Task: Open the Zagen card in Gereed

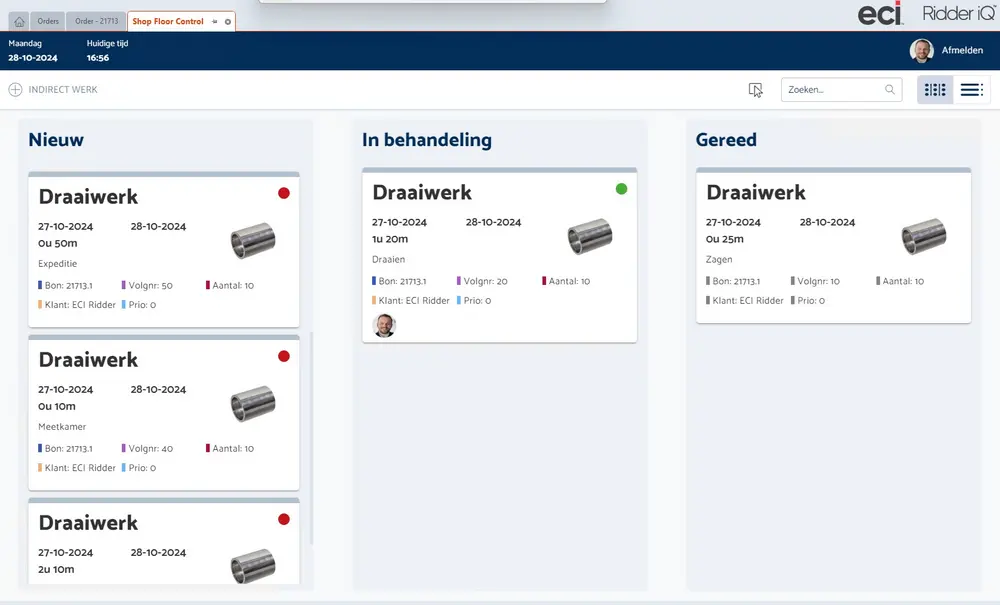Action: pyautogui.click(x=833, y=246)
